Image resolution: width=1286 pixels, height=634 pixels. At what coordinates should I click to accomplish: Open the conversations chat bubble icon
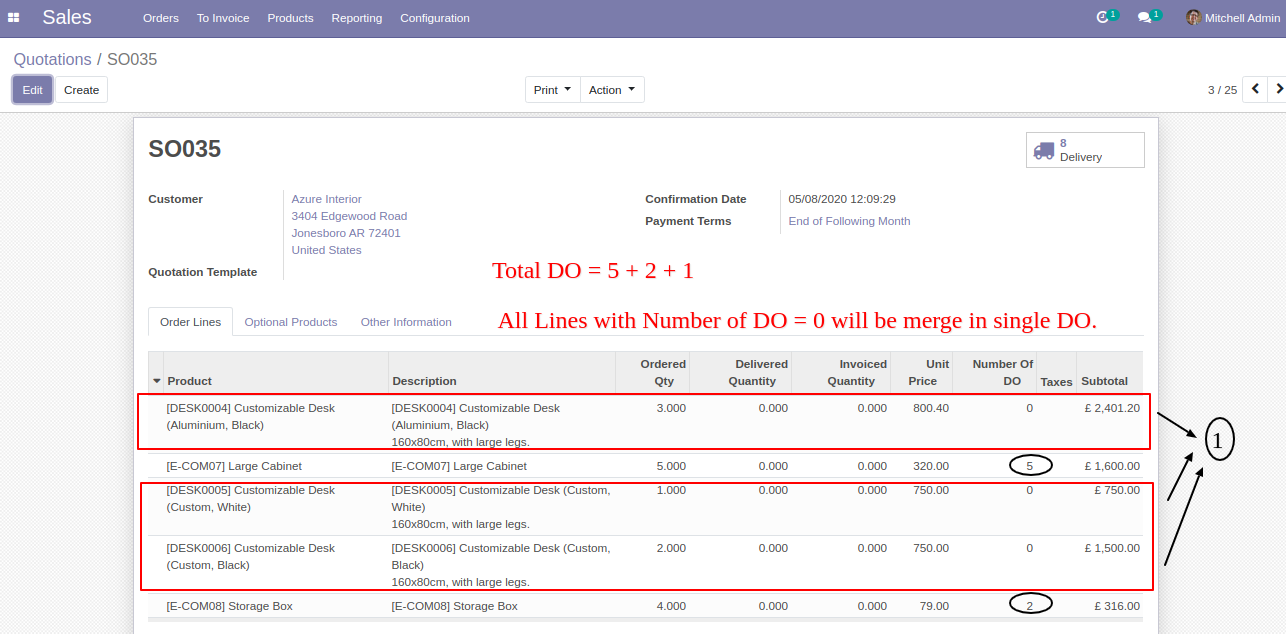click(1145, 18)
